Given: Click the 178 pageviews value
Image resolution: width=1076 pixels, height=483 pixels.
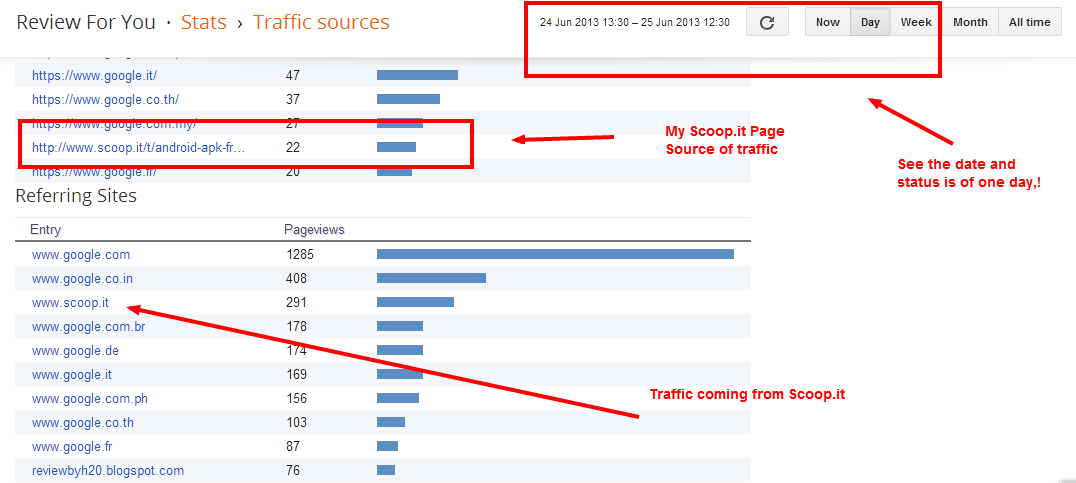Looking at the screenshot, I should [296, 327].
